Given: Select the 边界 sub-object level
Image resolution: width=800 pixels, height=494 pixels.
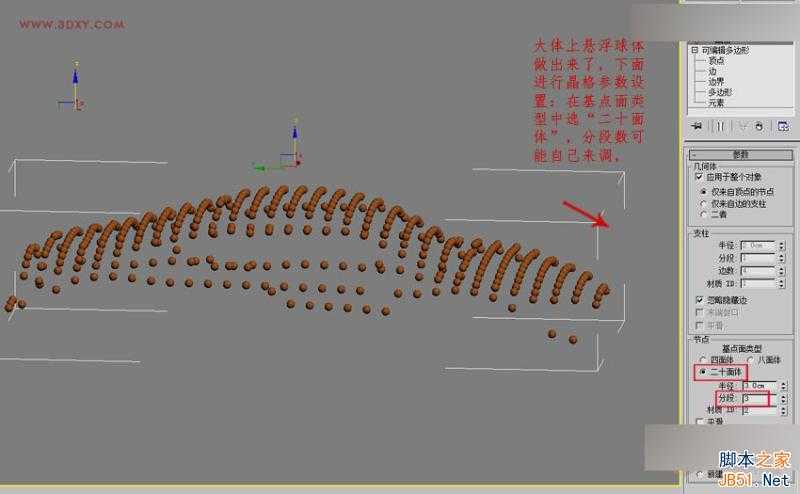Looking at the screenshot, I should point(716,82).
